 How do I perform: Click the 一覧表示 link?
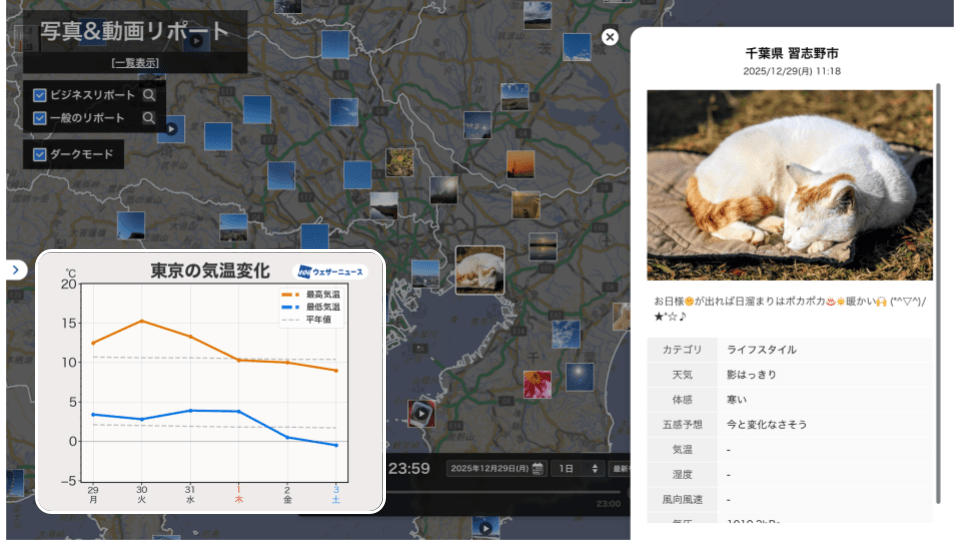135,63
